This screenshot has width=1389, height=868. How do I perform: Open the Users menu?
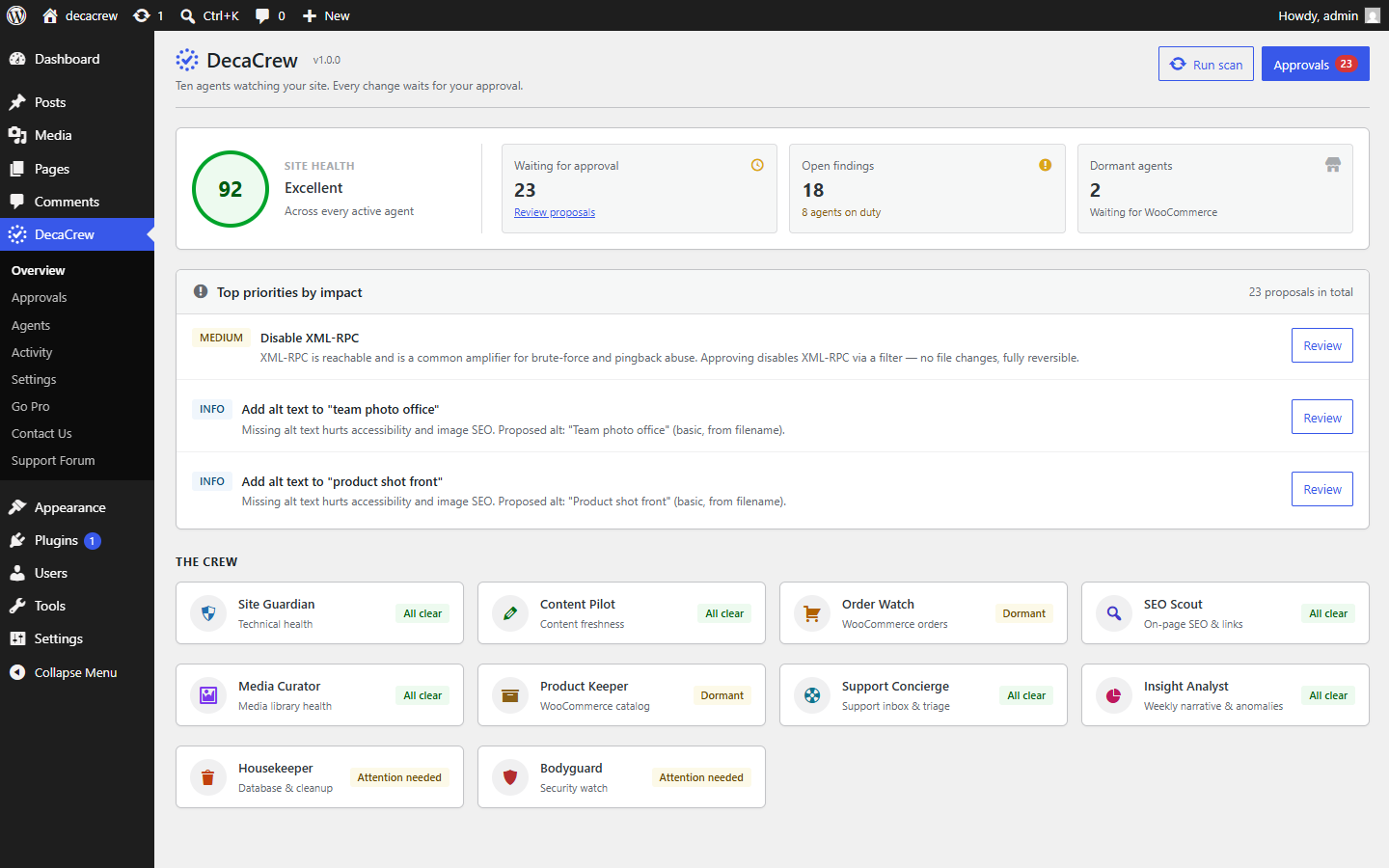point(77,573)
